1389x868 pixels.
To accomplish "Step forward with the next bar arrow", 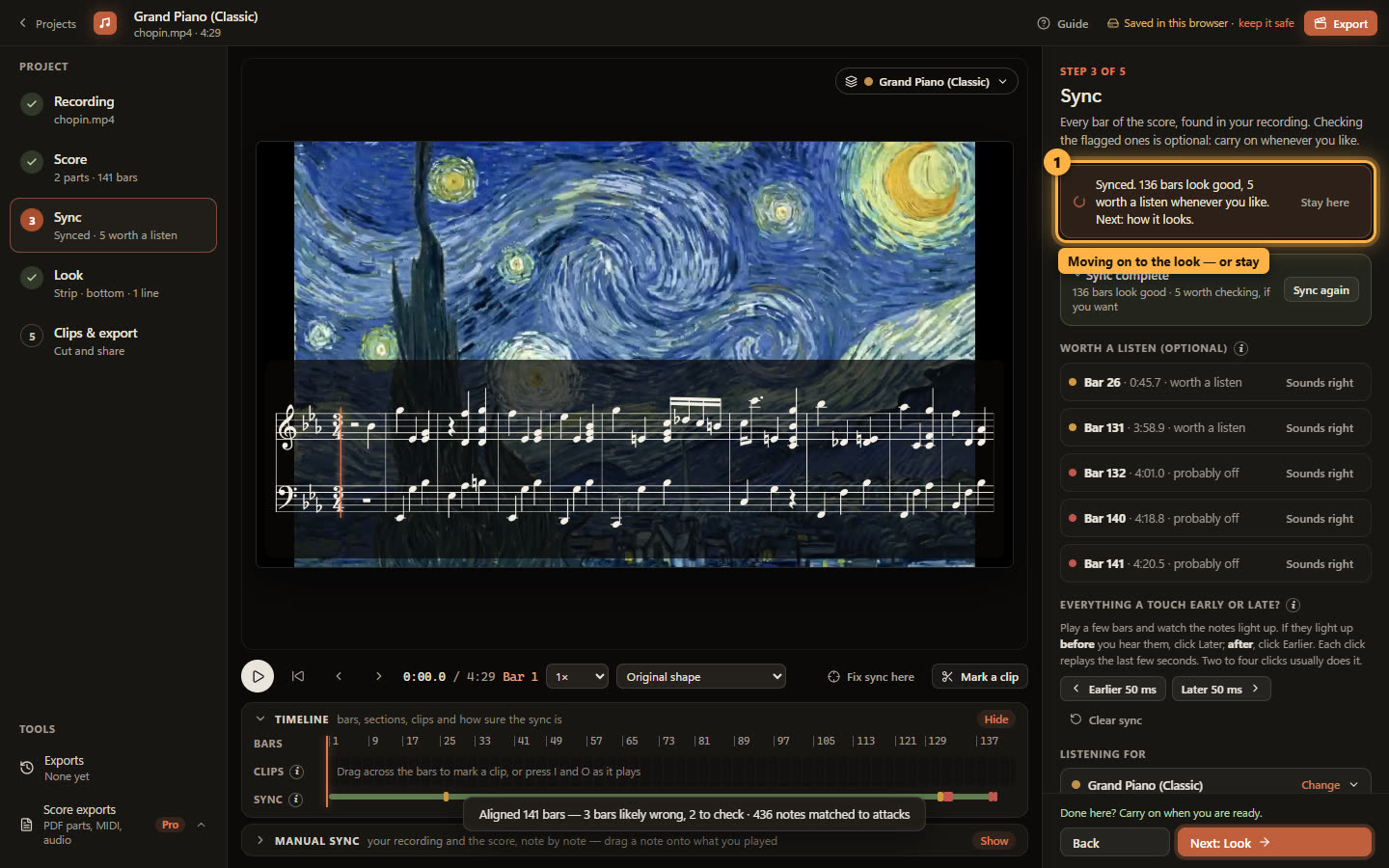I will (x=378, y=676).
